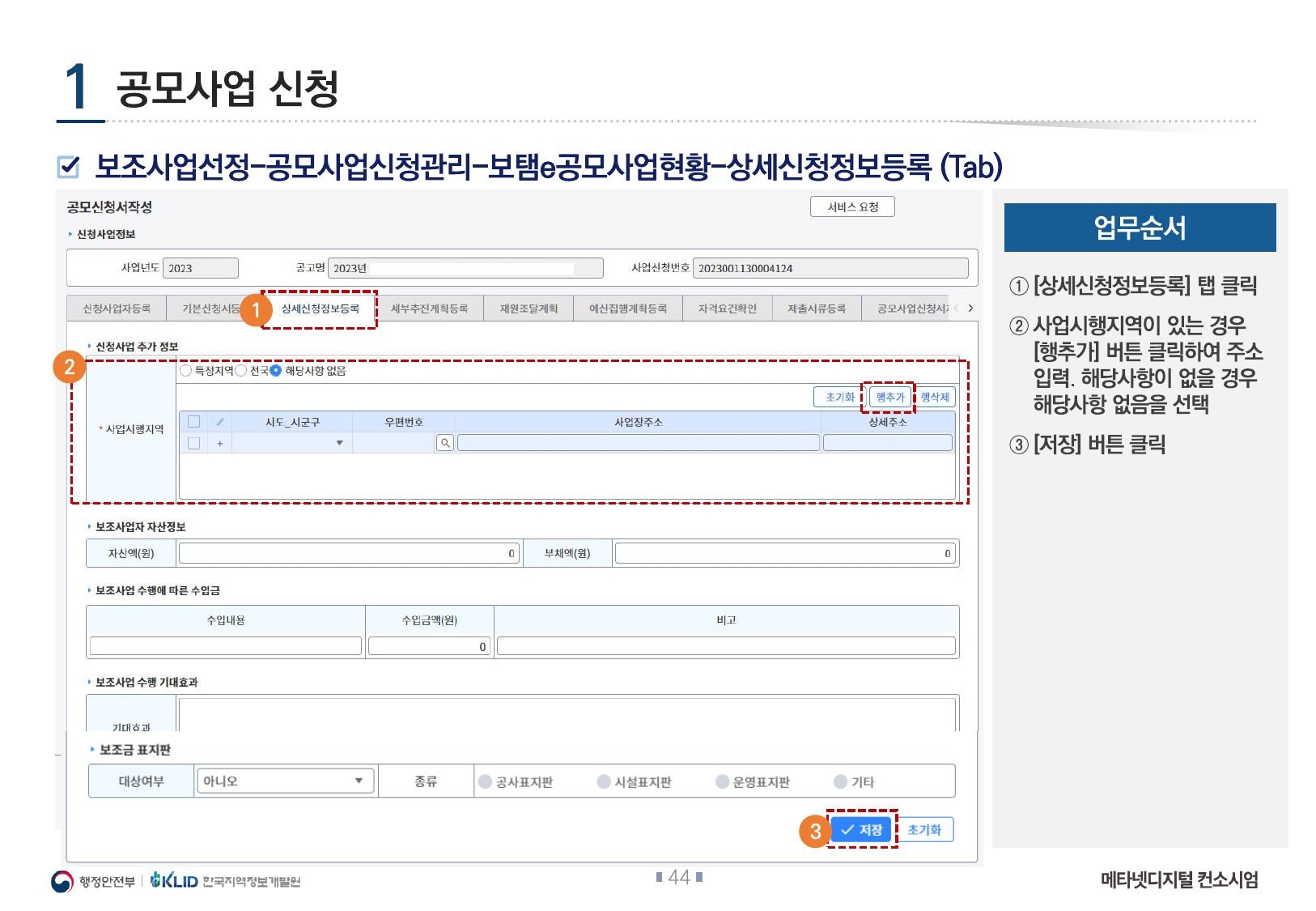Click the postal code search magnifier icon
This screenshot has width=1316, height=911.
click(x=444, y=443)
